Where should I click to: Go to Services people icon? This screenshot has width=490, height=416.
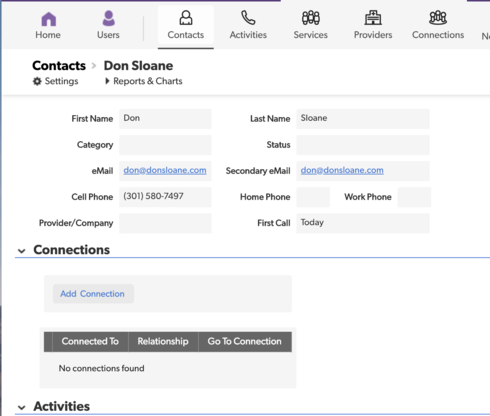coord(311,18)
